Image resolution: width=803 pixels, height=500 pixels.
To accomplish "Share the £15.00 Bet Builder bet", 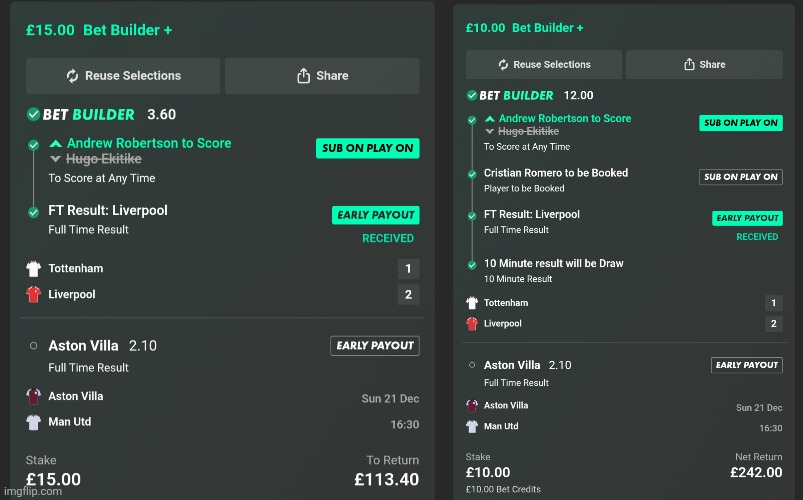I will [322, 76].
